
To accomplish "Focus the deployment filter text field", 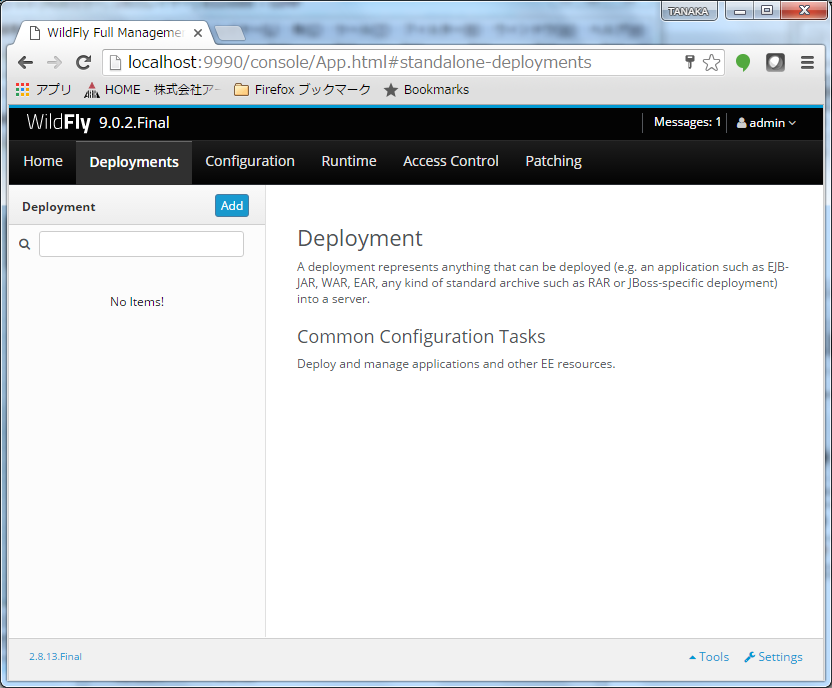I will (x=141, y=244).
